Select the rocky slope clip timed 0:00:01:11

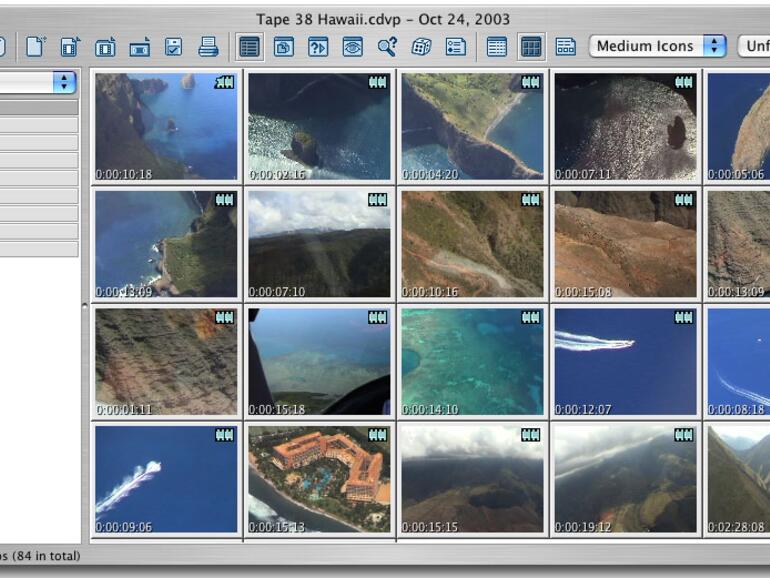point(166,362)
